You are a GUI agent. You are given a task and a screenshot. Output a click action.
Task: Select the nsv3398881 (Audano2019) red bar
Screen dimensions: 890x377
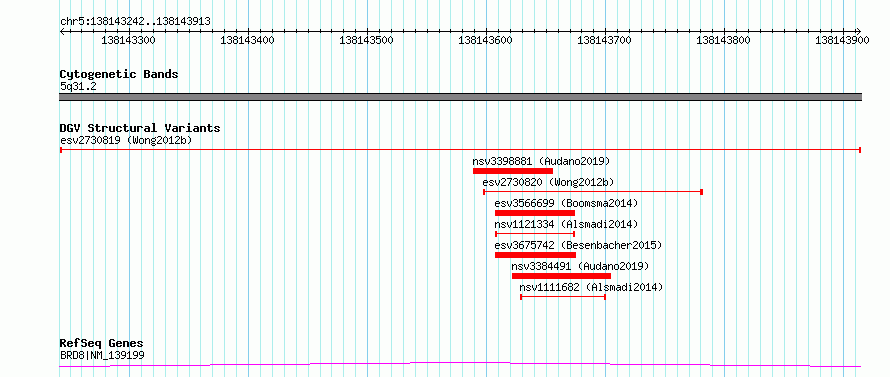513,171
